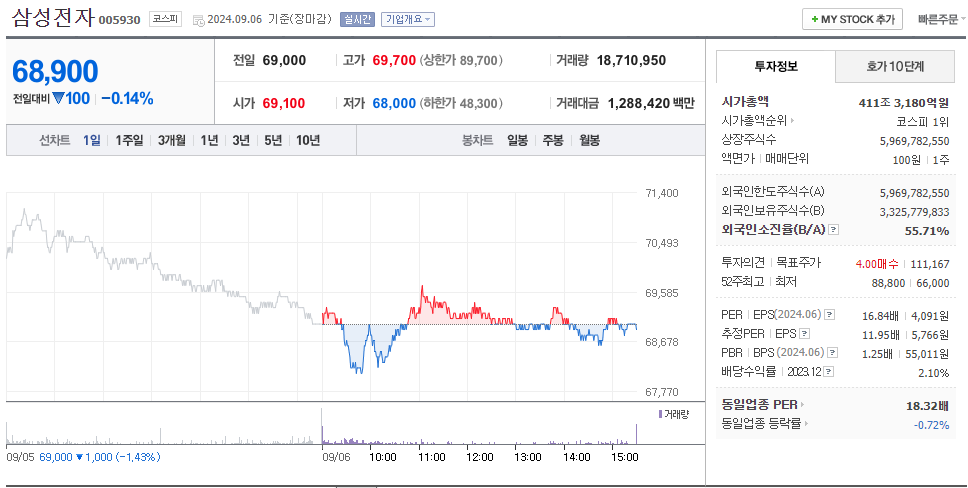Open help icon beside EPS(2024.06)
This screenshot has height=488, width=968.
(830, 314)
